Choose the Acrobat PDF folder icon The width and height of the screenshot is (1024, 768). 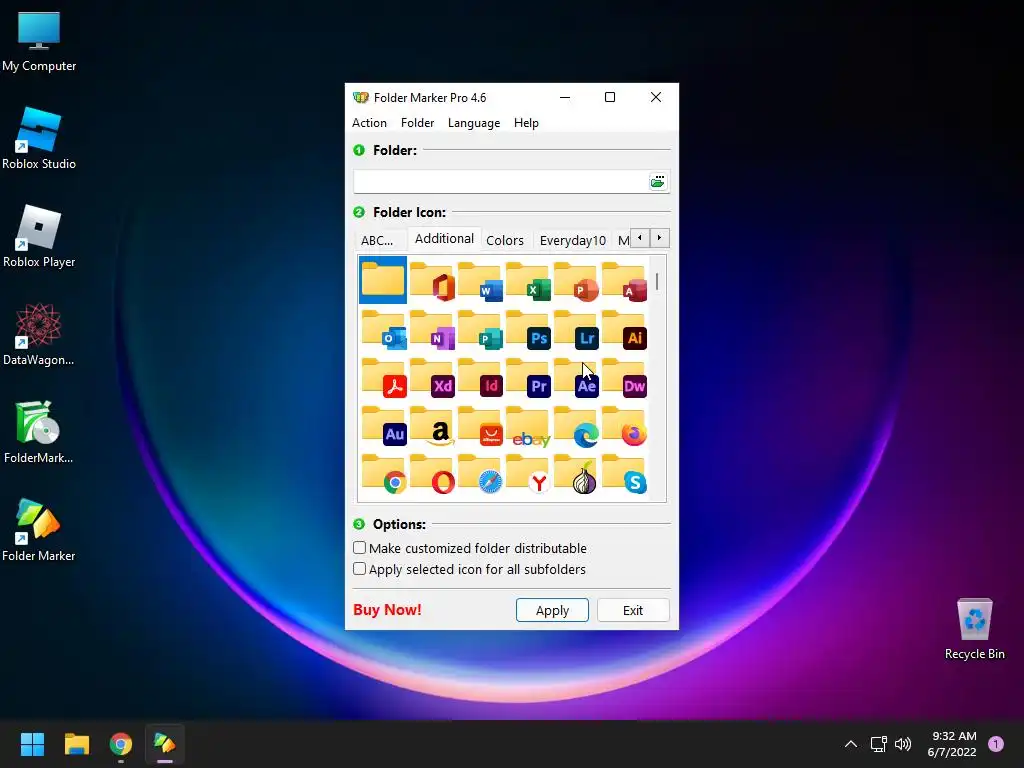point(383,377)
